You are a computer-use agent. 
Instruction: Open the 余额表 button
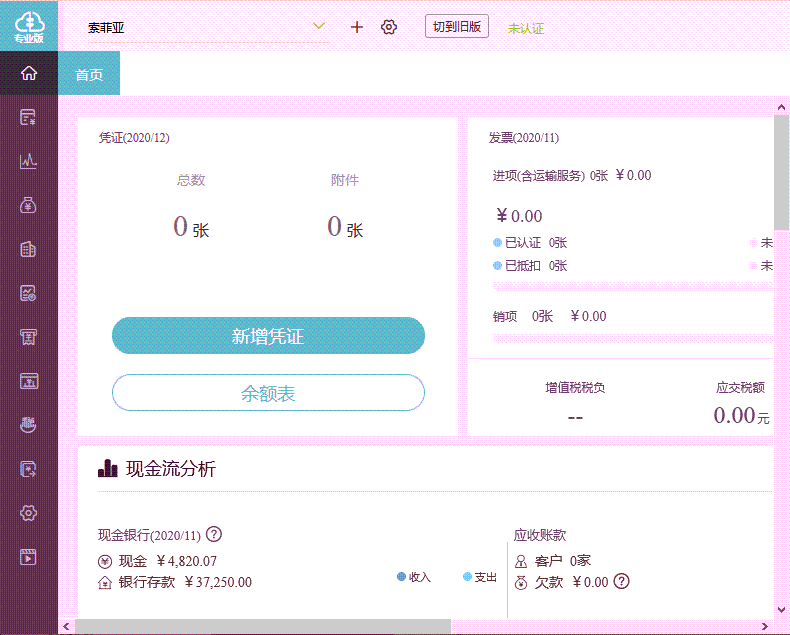[x=268, y=393]
